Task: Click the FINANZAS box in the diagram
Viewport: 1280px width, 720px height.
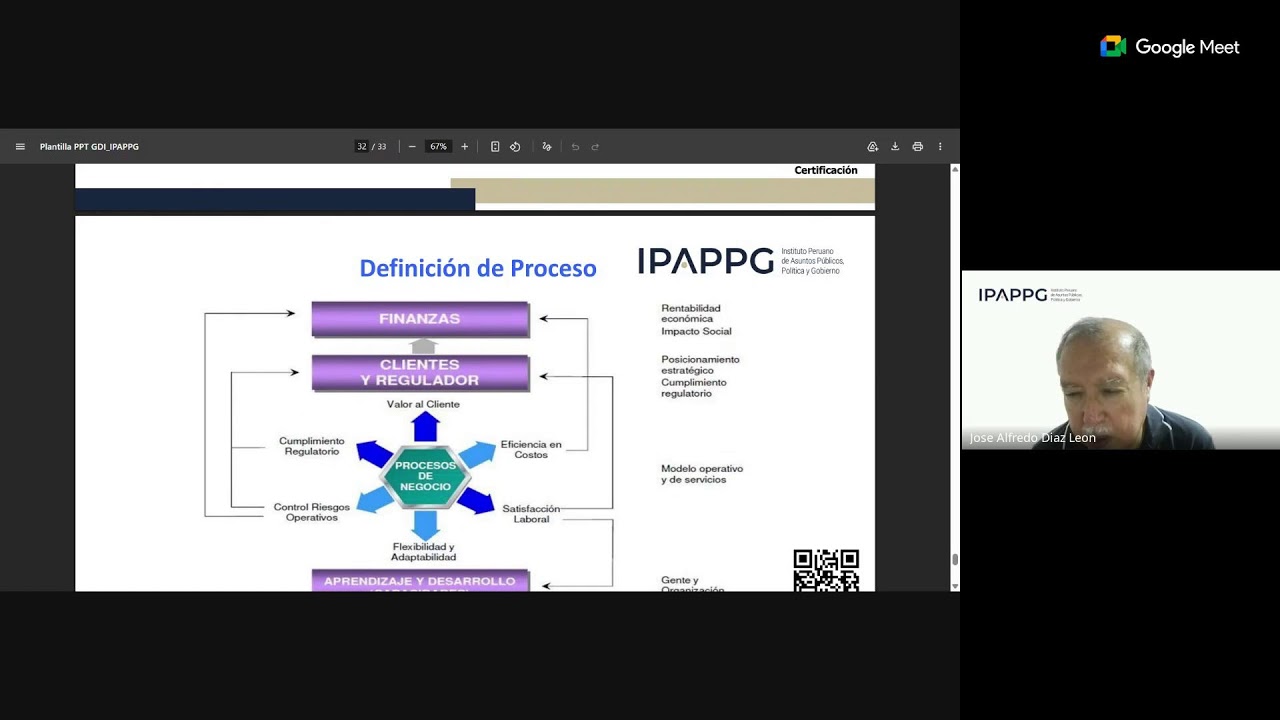Action: 420,319
